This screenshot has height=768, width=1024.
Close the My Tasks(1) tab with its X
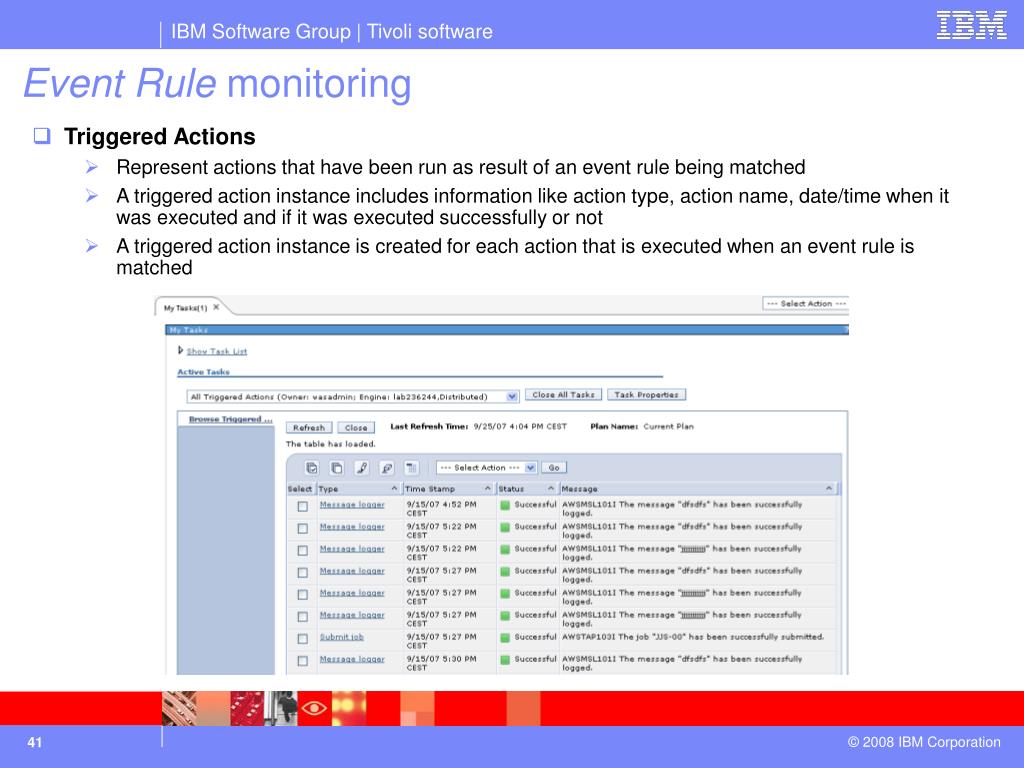(x=216, y=307)
